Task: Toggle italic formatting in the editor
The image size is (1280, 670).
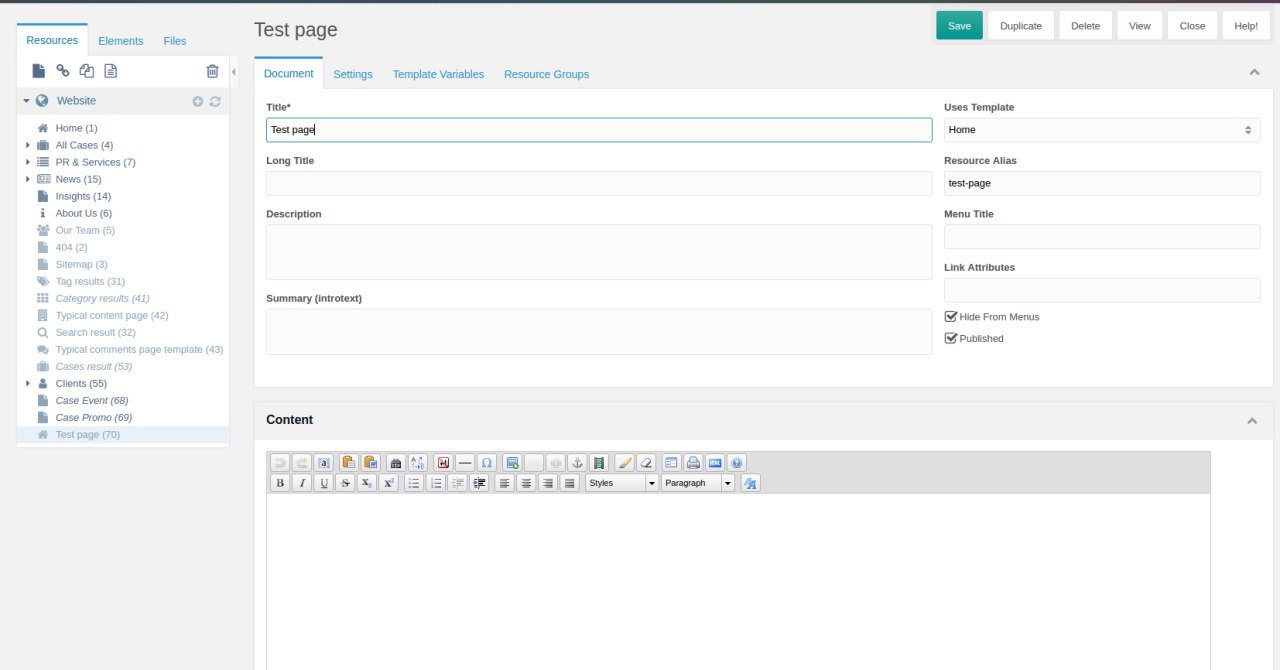Action: tap(302, 483)
